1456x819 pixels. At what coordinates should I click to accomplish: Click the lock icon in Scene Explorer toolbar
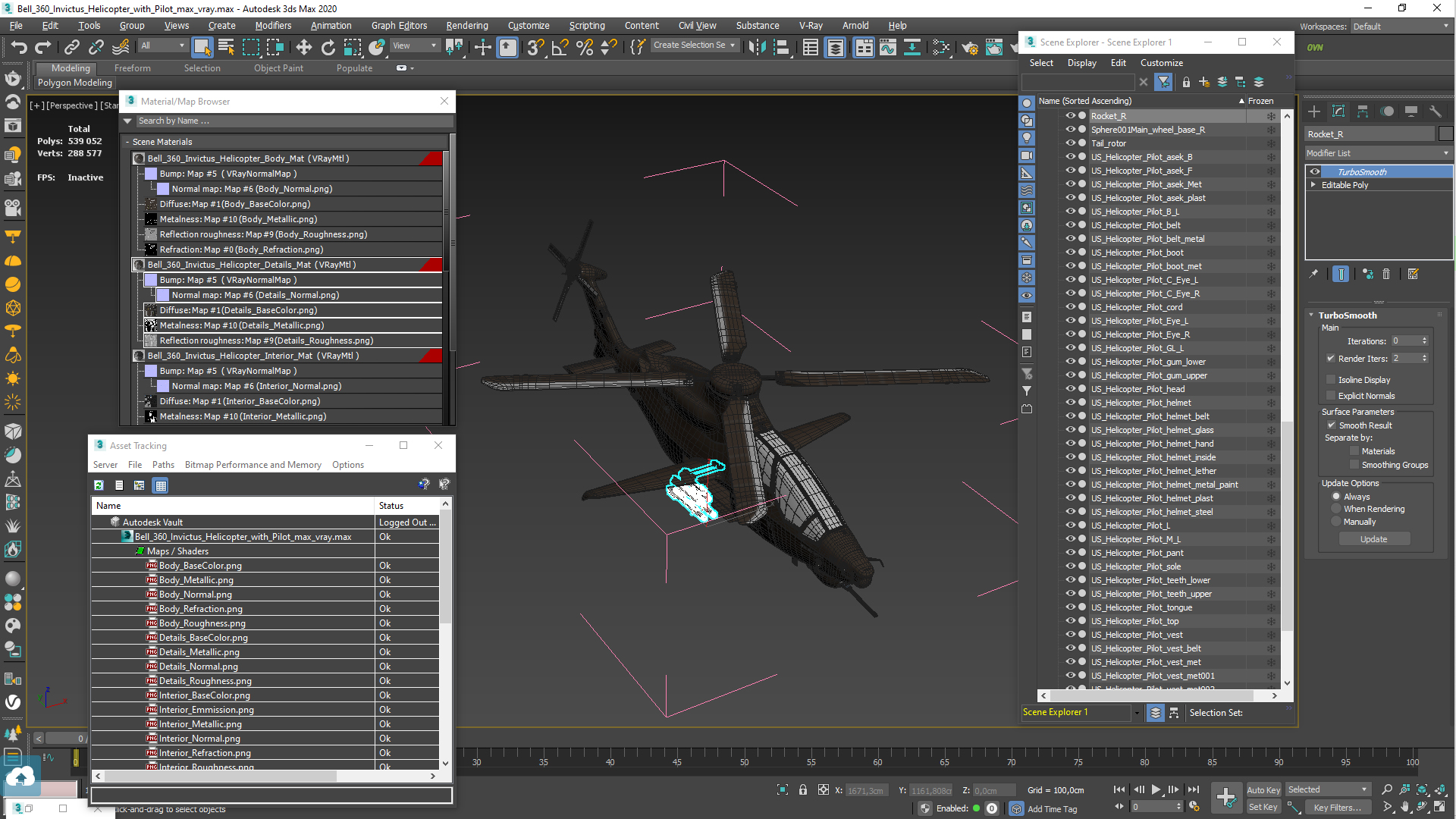(x=1186, y=82)
